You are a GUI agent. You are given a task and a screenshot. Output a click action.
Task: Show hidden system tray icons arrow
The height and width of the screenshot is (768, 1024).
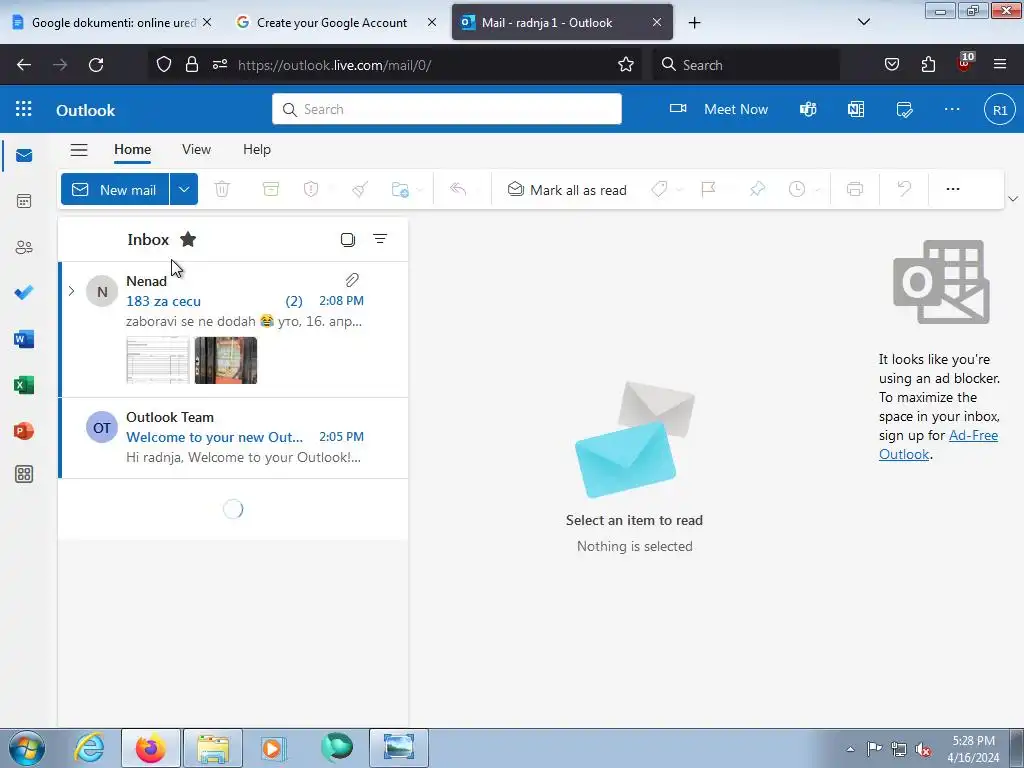850,749
